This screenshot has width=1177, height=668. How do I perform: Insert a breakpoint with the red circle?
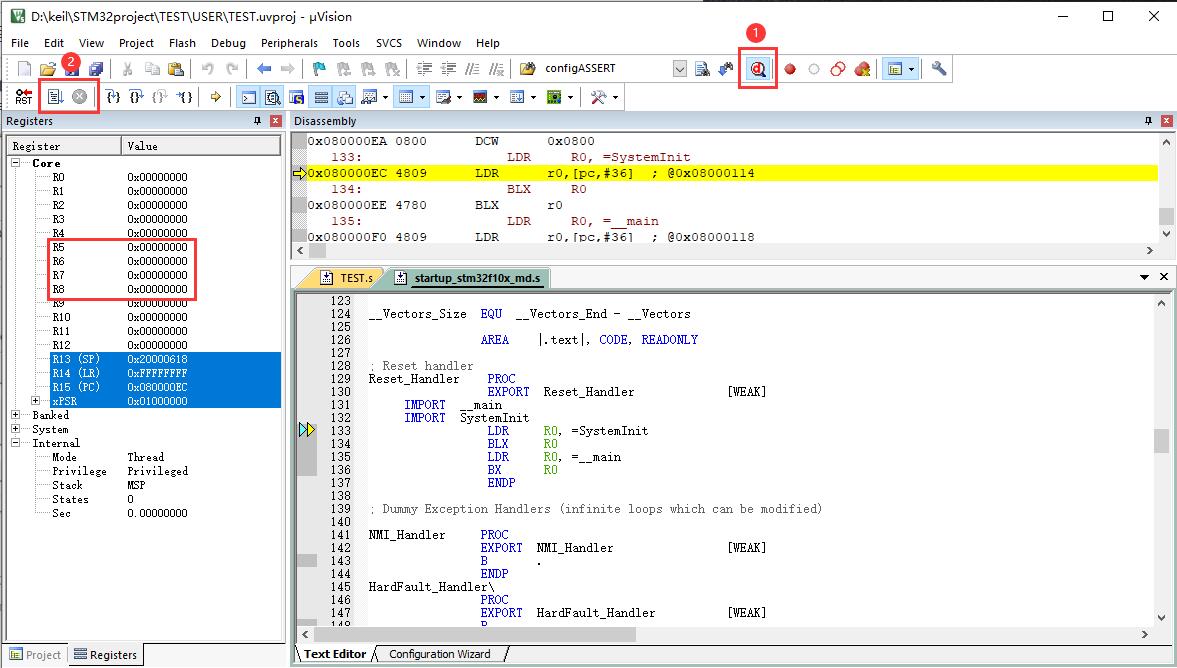point(790,69)
